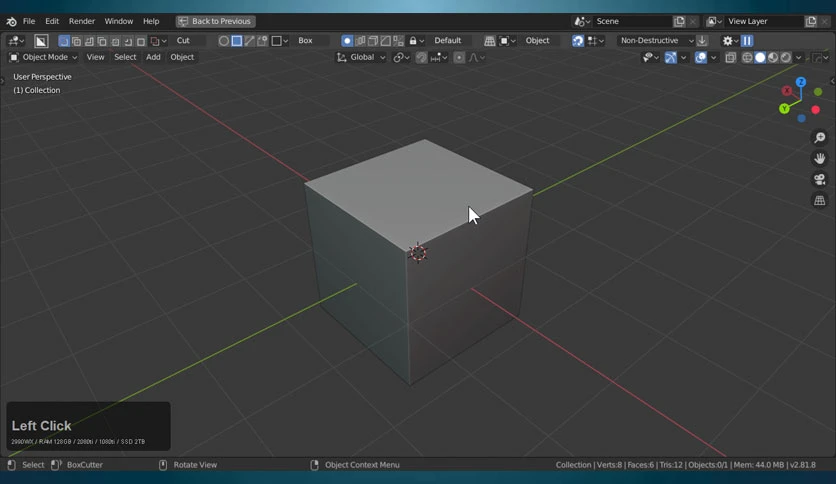Toggle BoxCutter blue snap button
Screen dimensions: 836x484
[578, 41]
